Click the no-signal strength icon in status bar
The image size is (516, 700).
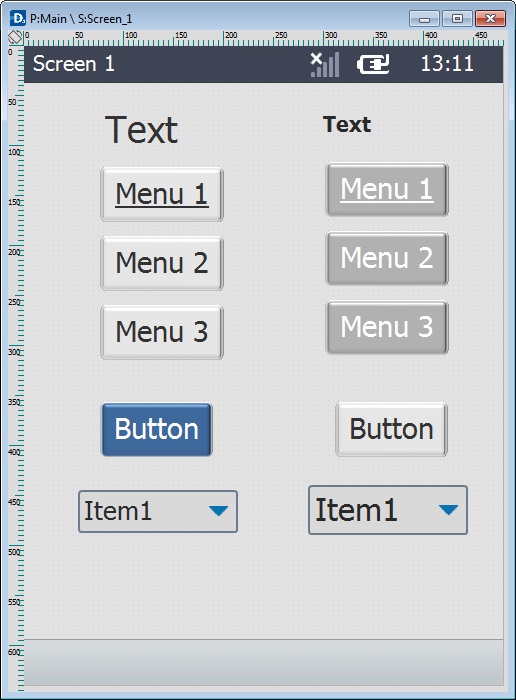pyautogui.click(x=325, y=65)
